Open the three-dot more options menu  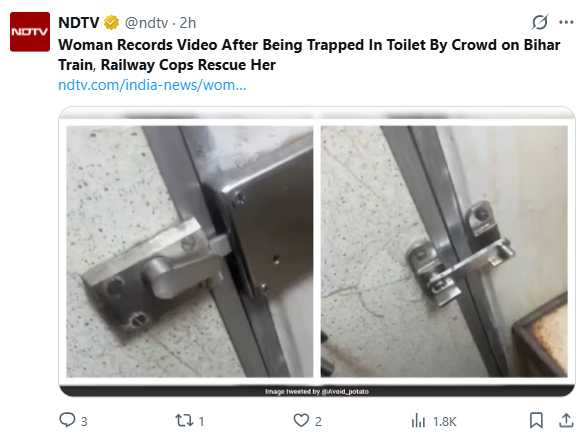pyautogui.click(x=566, y=23)
